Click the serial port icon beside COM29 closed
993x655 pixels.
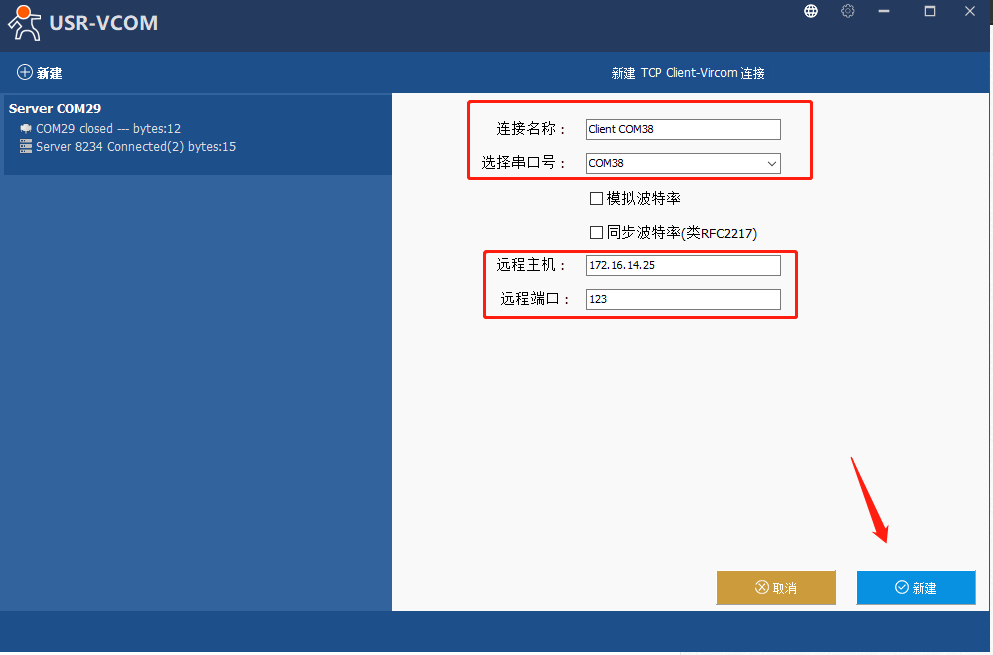click(26, 129)
